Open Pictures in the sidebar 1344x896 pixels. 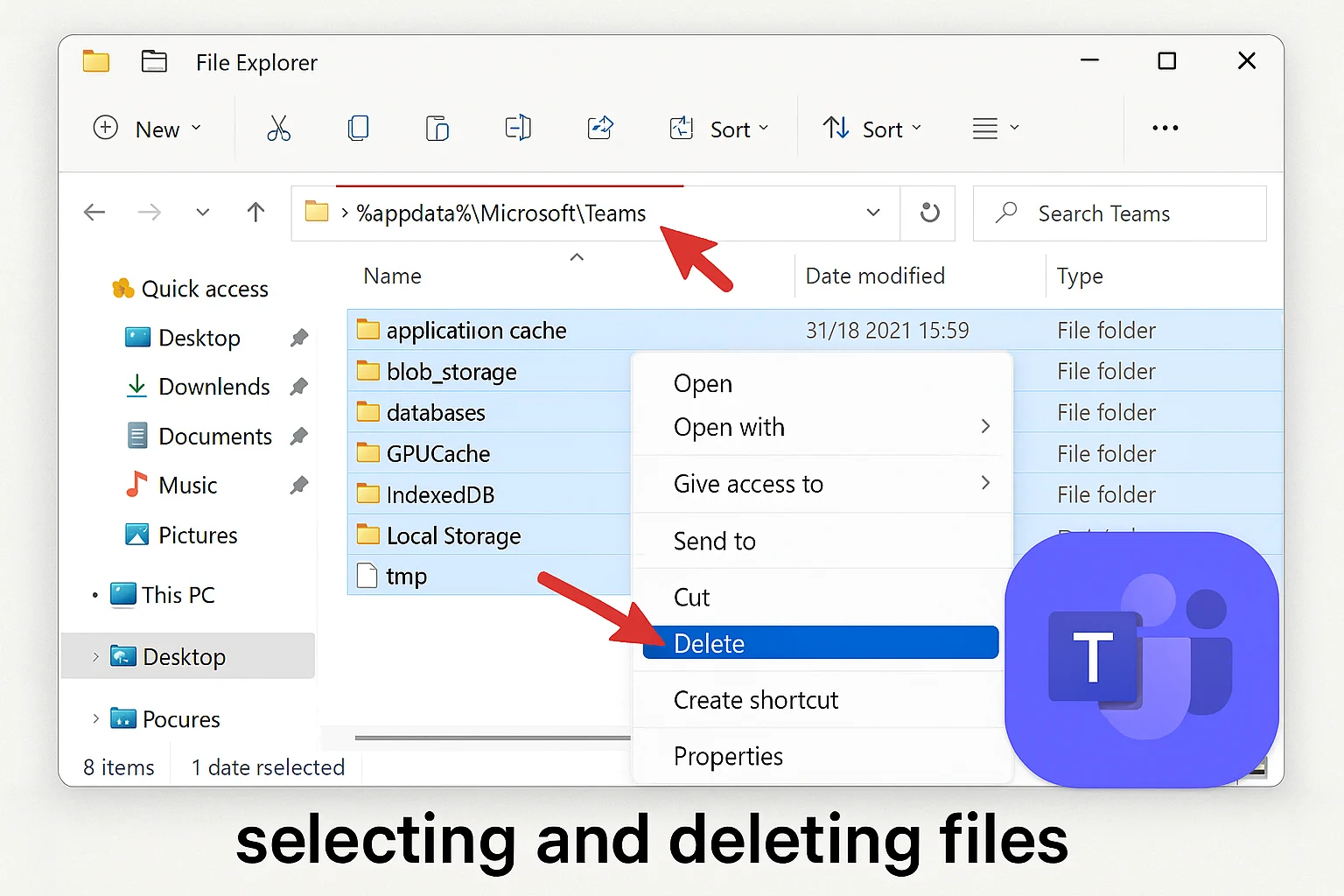point(181,535)
